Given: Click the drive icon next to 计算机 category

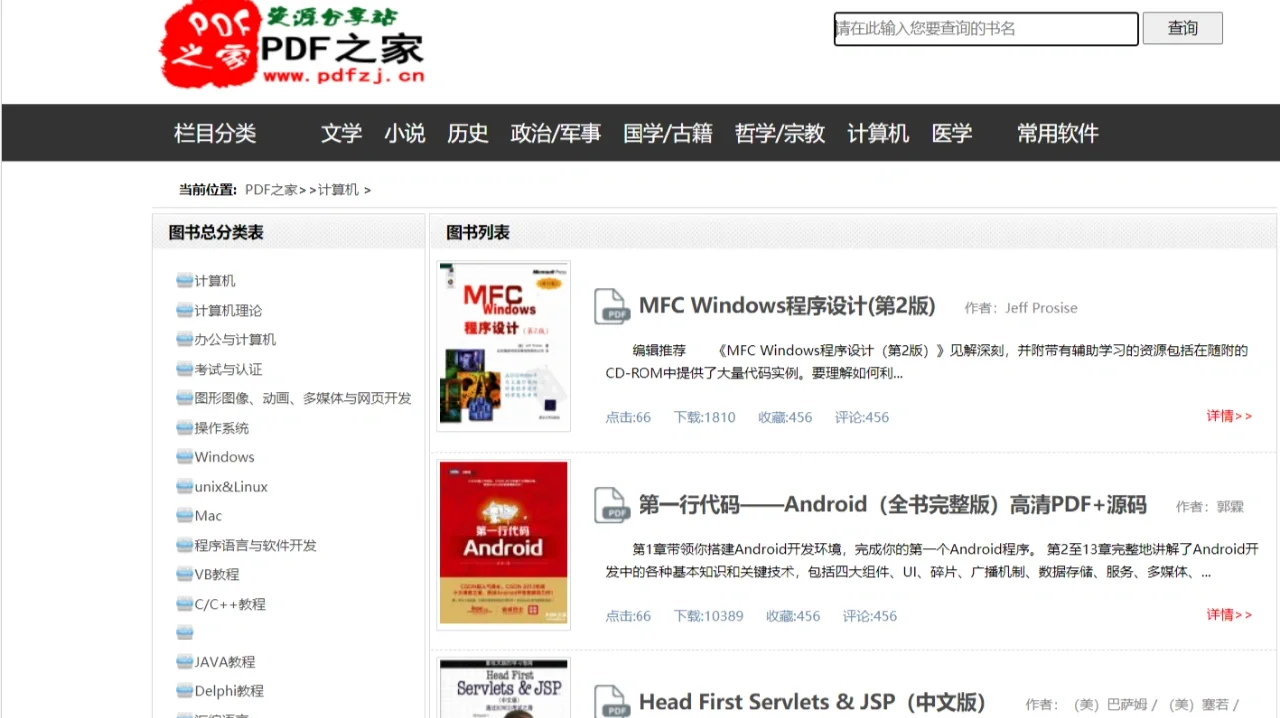Looking at the screenshot, I should (x=184, y=280).
